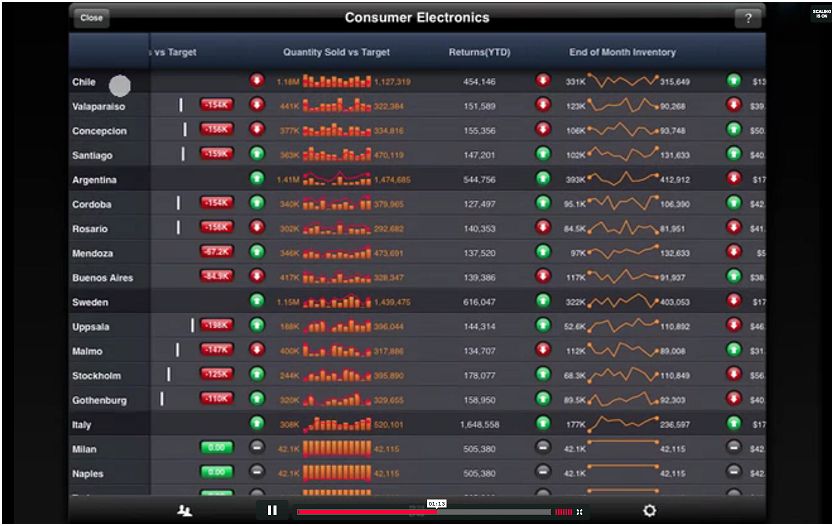
Task: Click Concepcion's green arrow after inventory figures
Action: 733,130
